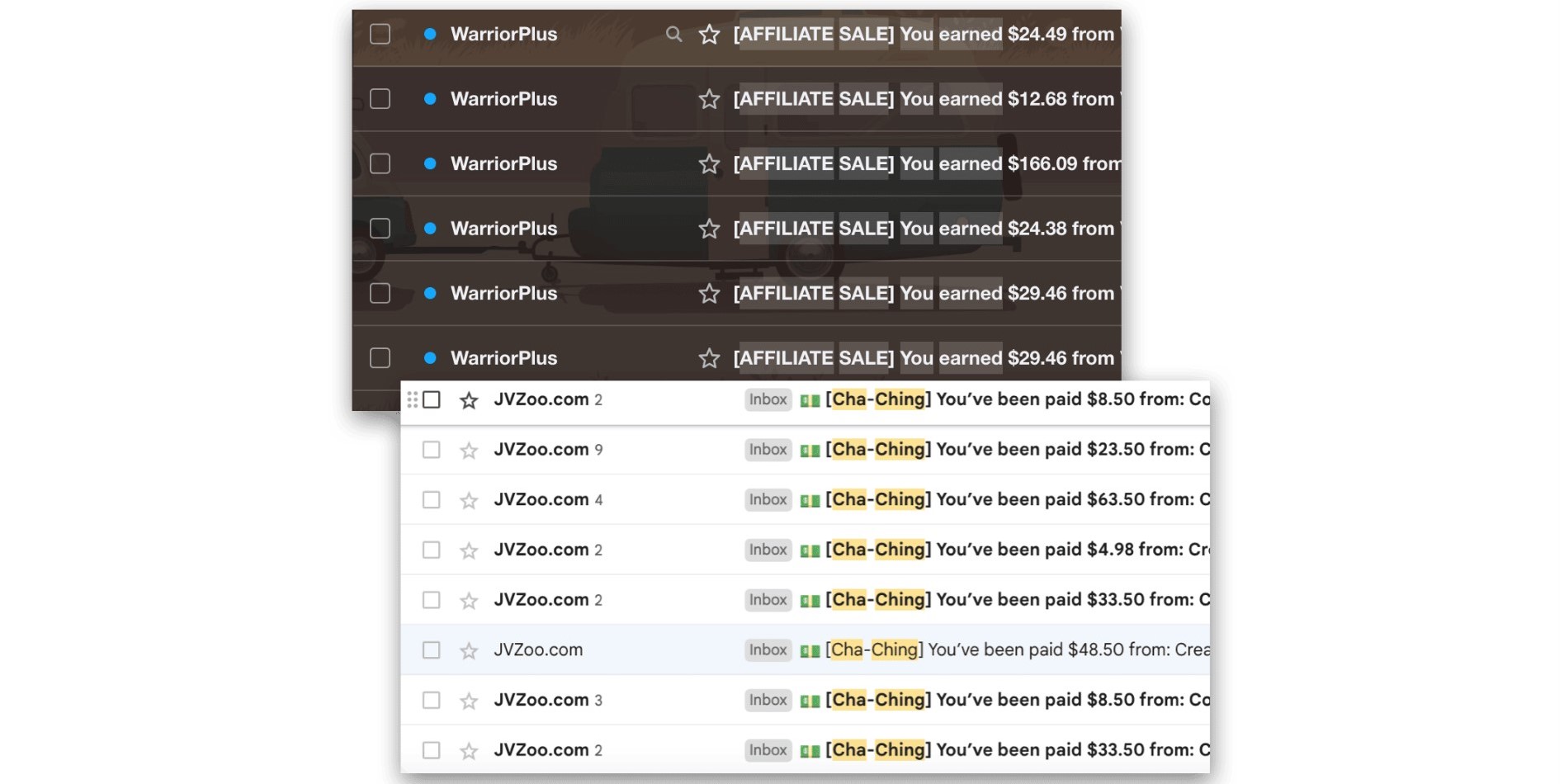Image resolution: width=1564 pixels, height=784 pixels.
Task: Tick the checkbox for the JVZoo $48.50 email
Action: pyautogui.click(x=432, y=650)
